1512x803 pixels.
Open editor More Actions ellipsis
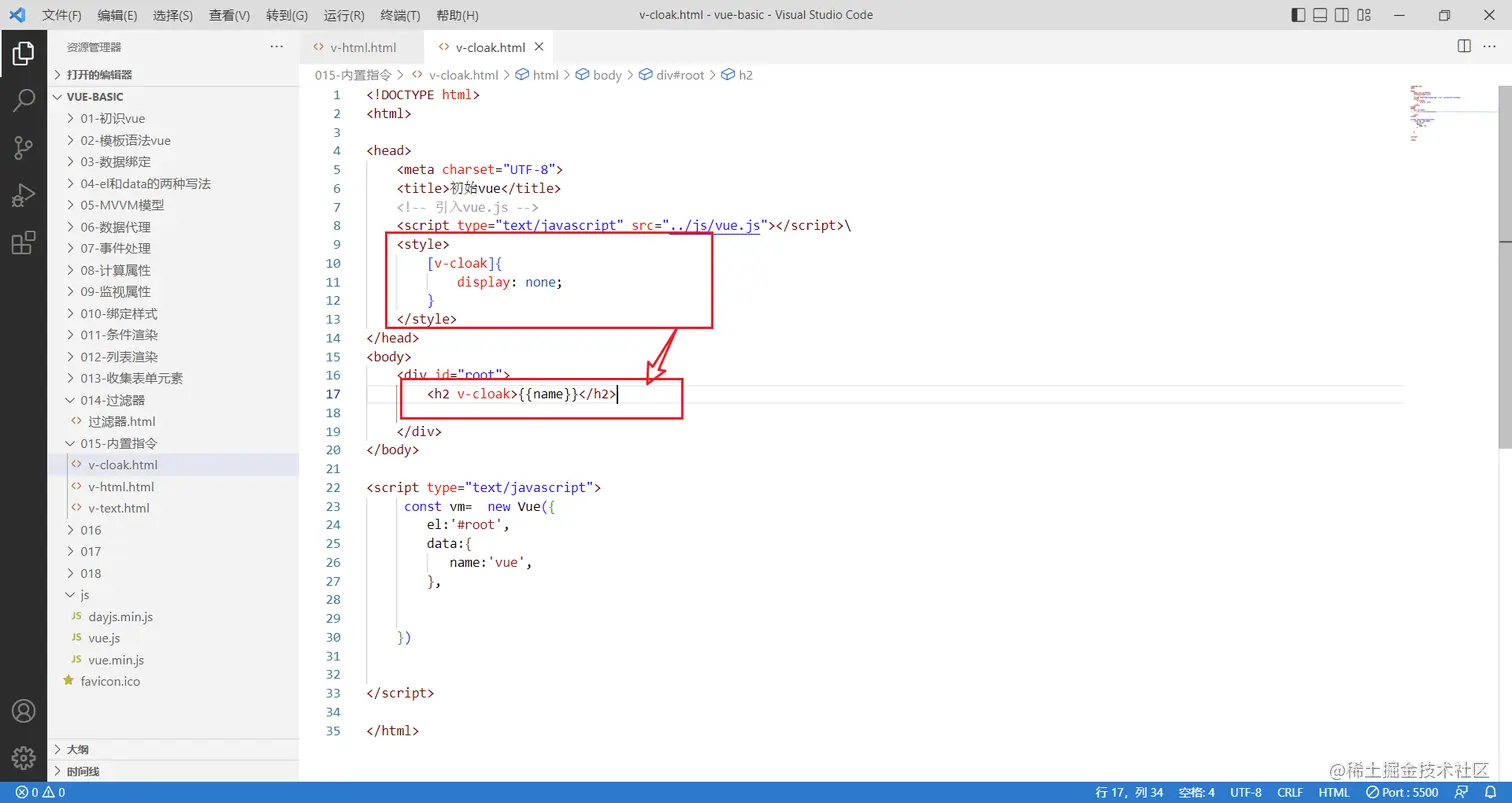1490,46
